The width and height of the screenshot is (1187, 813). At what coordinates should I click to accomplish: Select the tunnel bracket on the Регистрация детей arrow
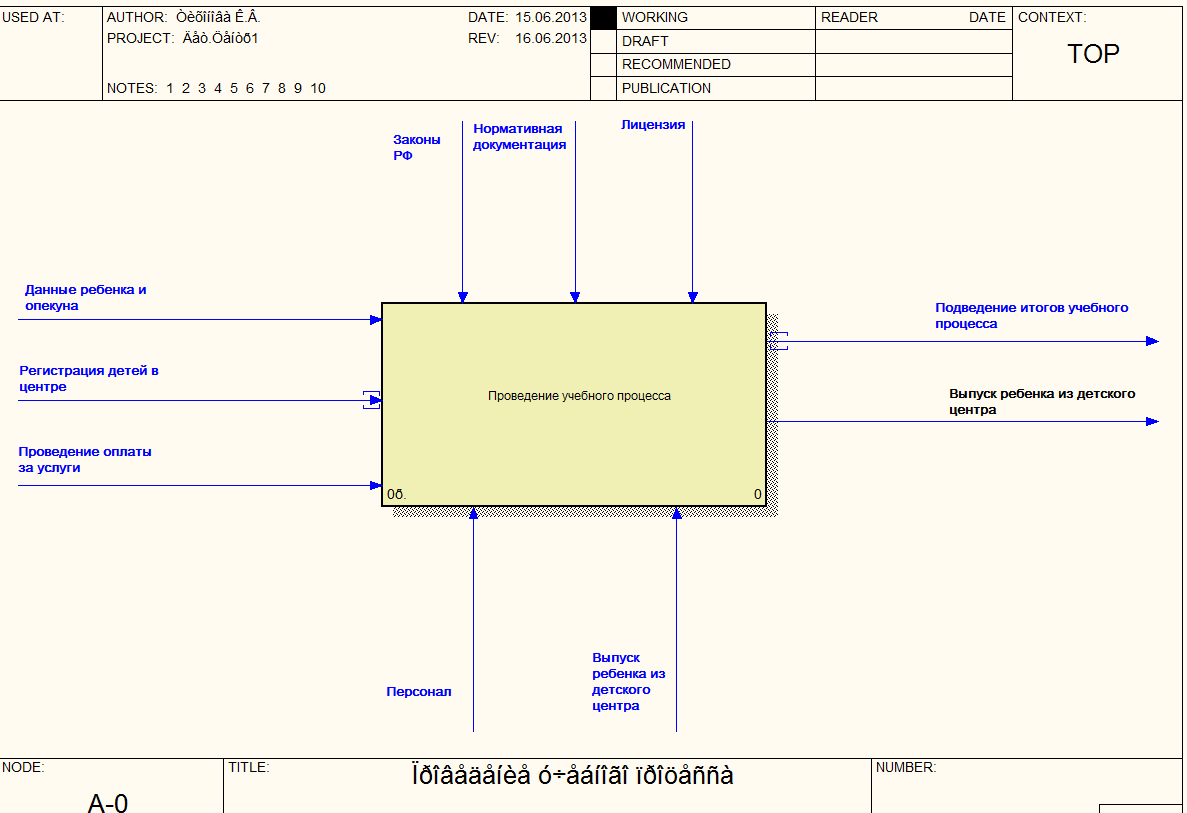coord(372,400)
